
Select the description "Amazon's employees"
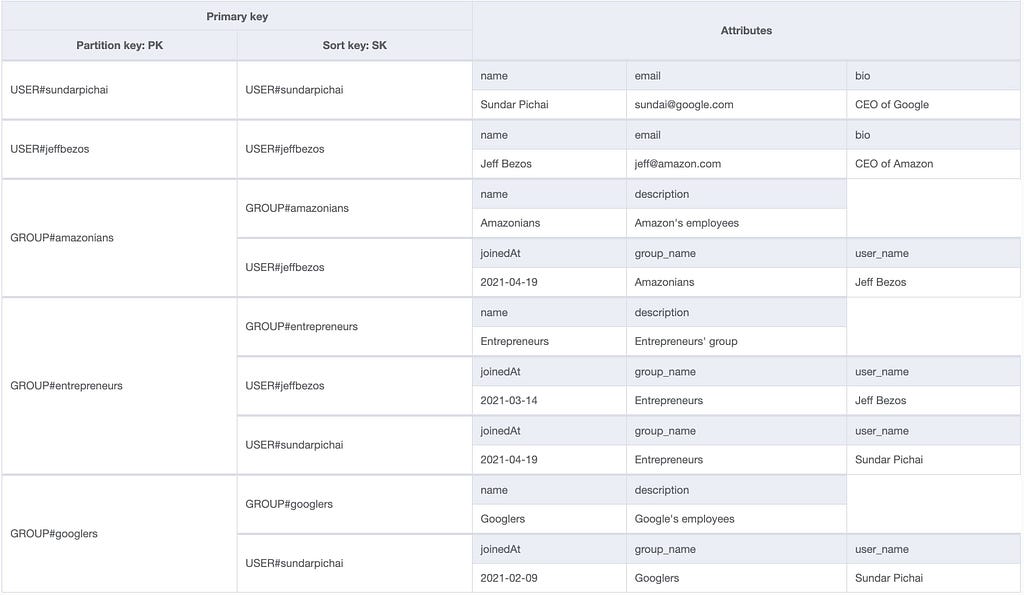coord(737,223)
